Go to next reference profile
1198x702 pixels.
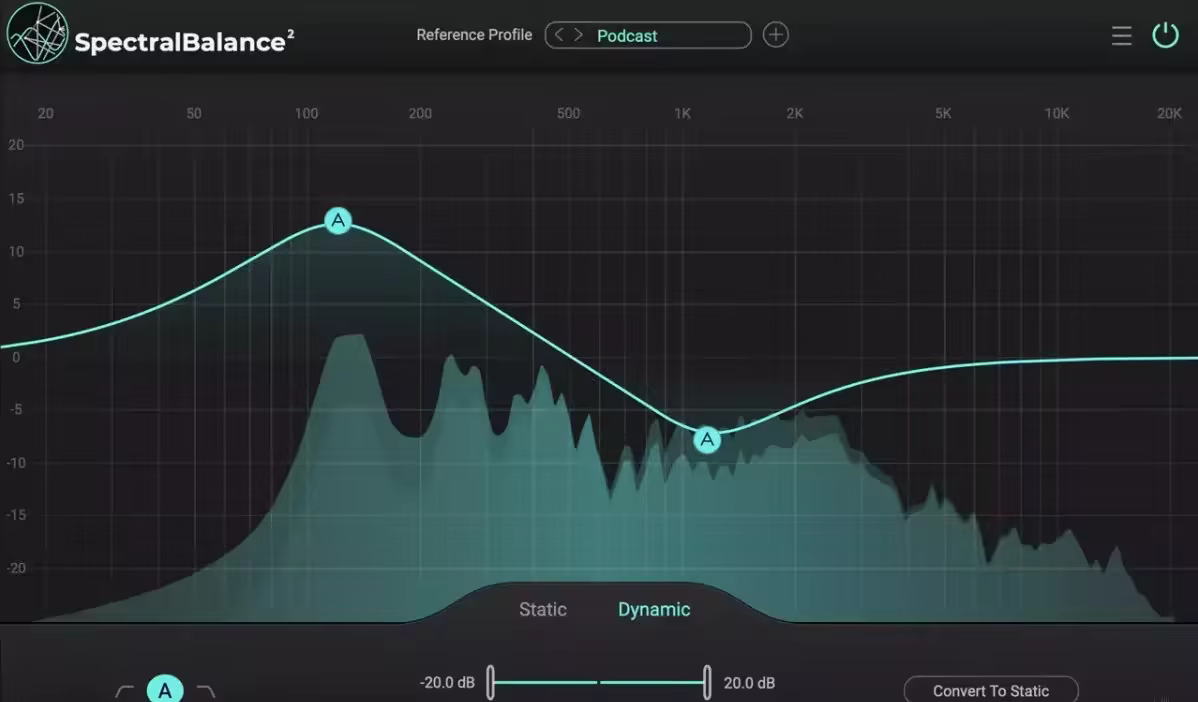coord(578,35)
